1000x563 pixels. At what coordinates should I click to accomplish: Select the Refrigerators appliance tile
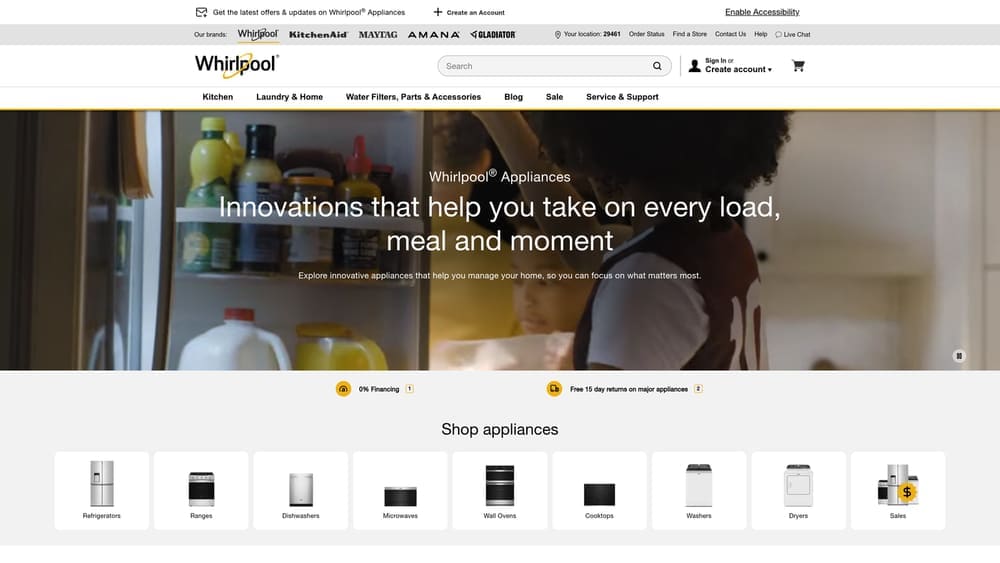[x=102, y=490]
